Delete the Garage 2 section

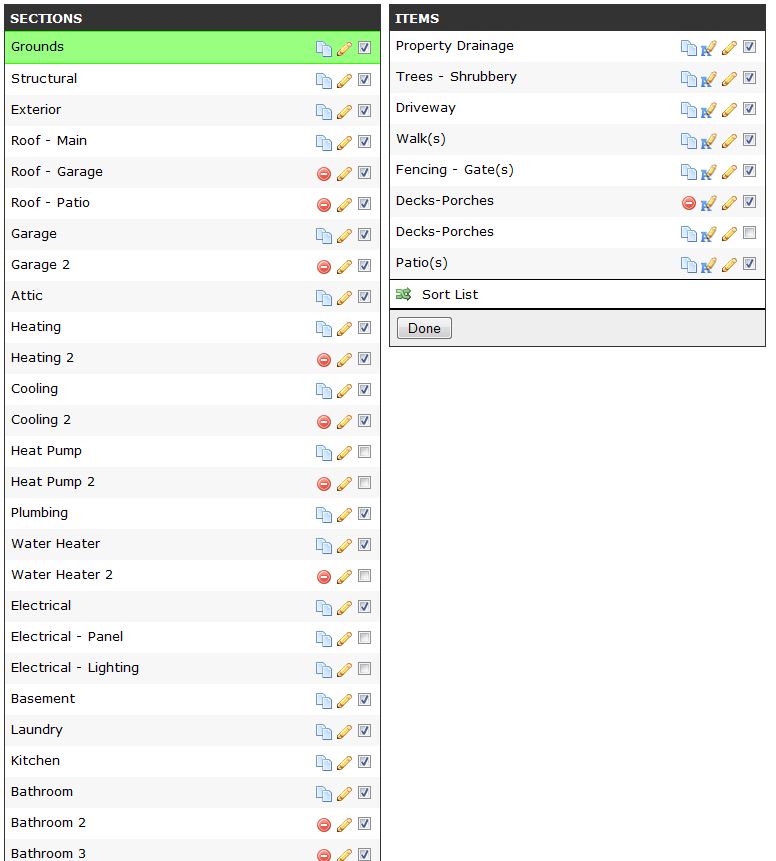[324, 267]
